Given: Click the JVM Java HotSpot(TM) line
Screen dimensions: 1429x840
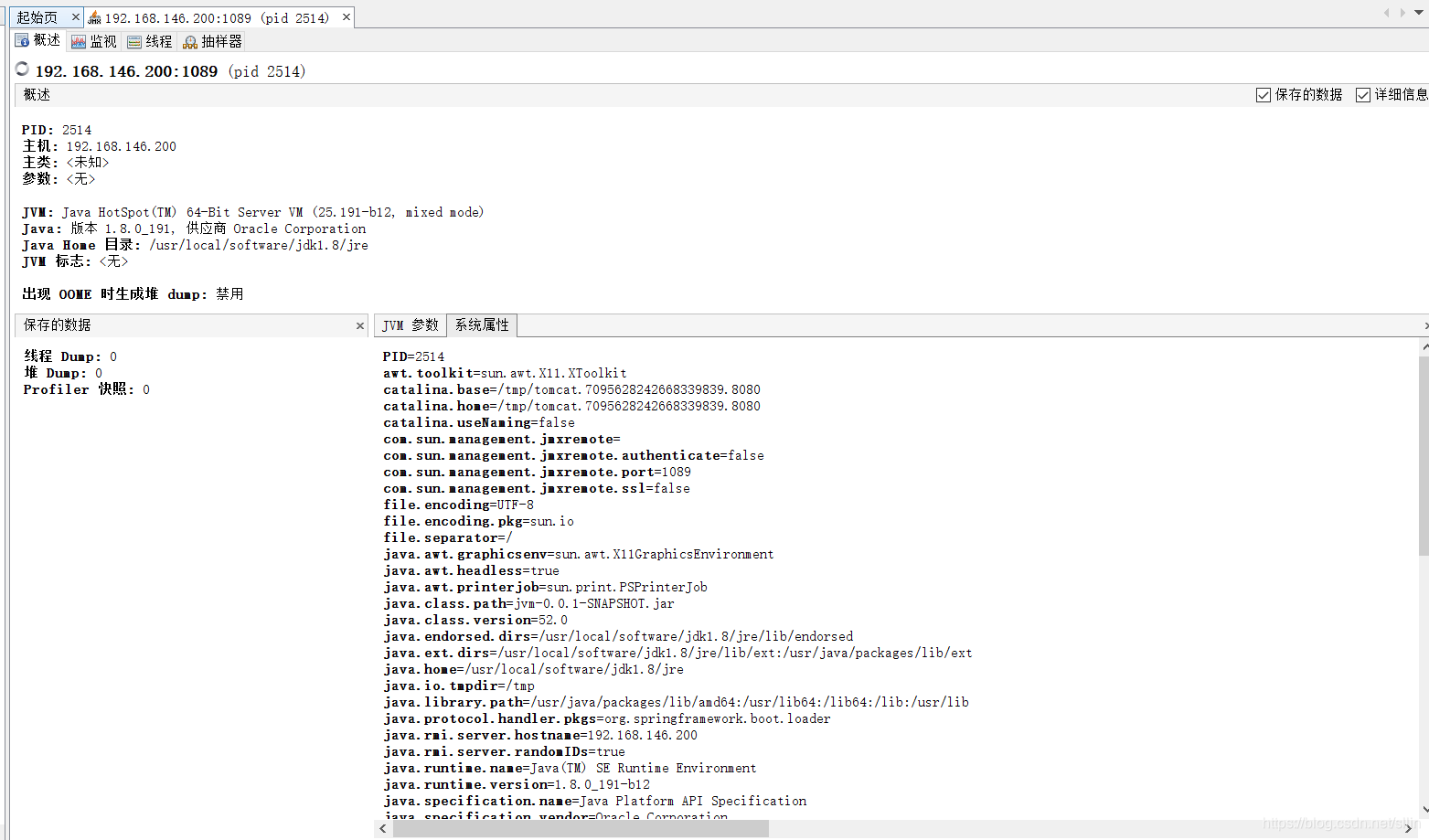Looking at the screenshot, I should tap(253, 212).
